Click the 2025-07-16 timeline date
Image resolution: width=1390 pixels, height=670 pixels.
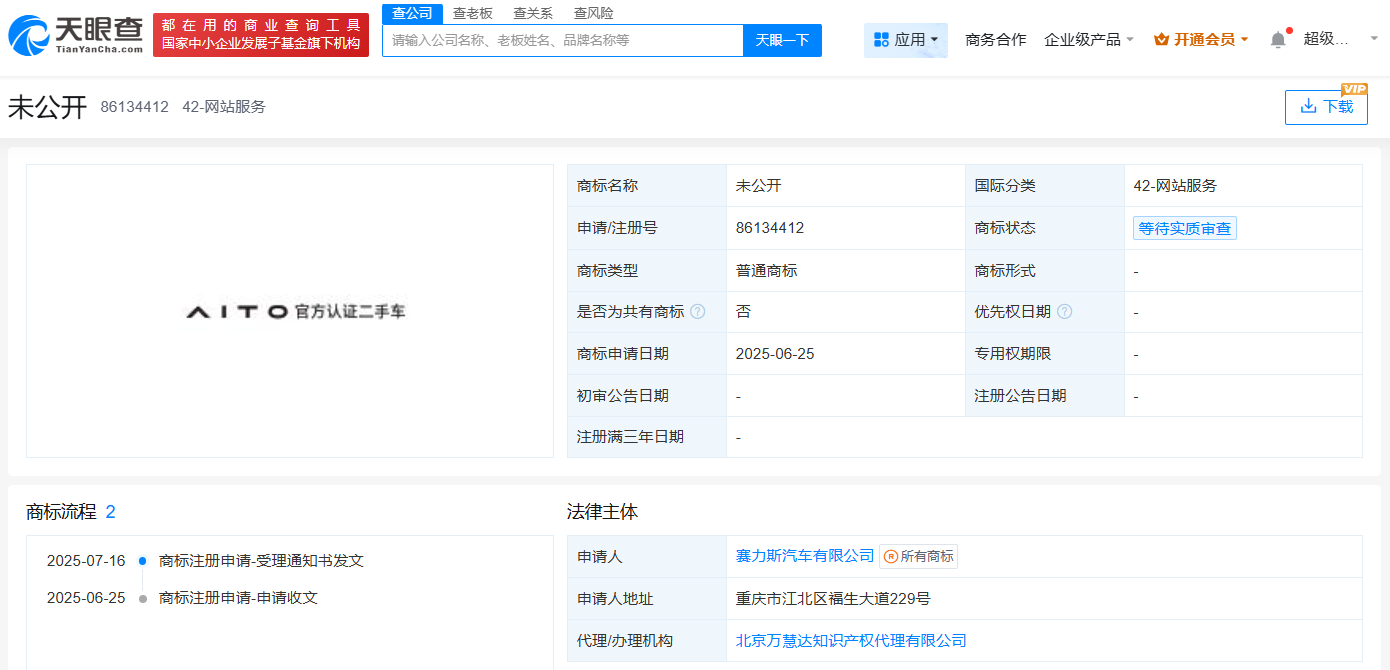86,561
